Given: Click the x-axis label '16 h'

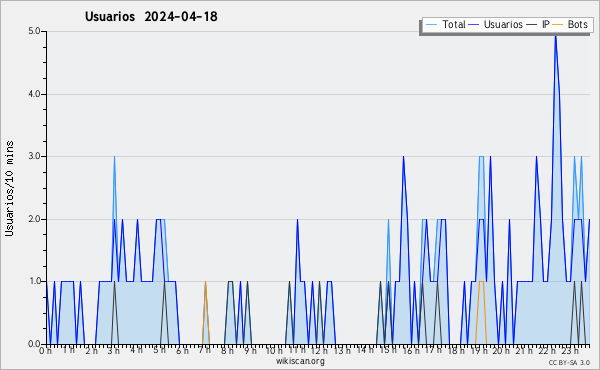Looking at the screenshot, I should pos(411,351).
